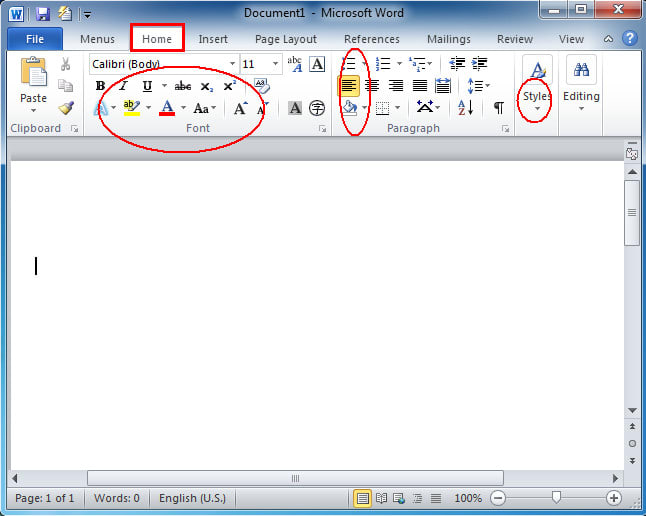This screenshot has width=646, height=516.
Task: Click Clear Formatting eraser icon
Action: (x=261, y=86)
